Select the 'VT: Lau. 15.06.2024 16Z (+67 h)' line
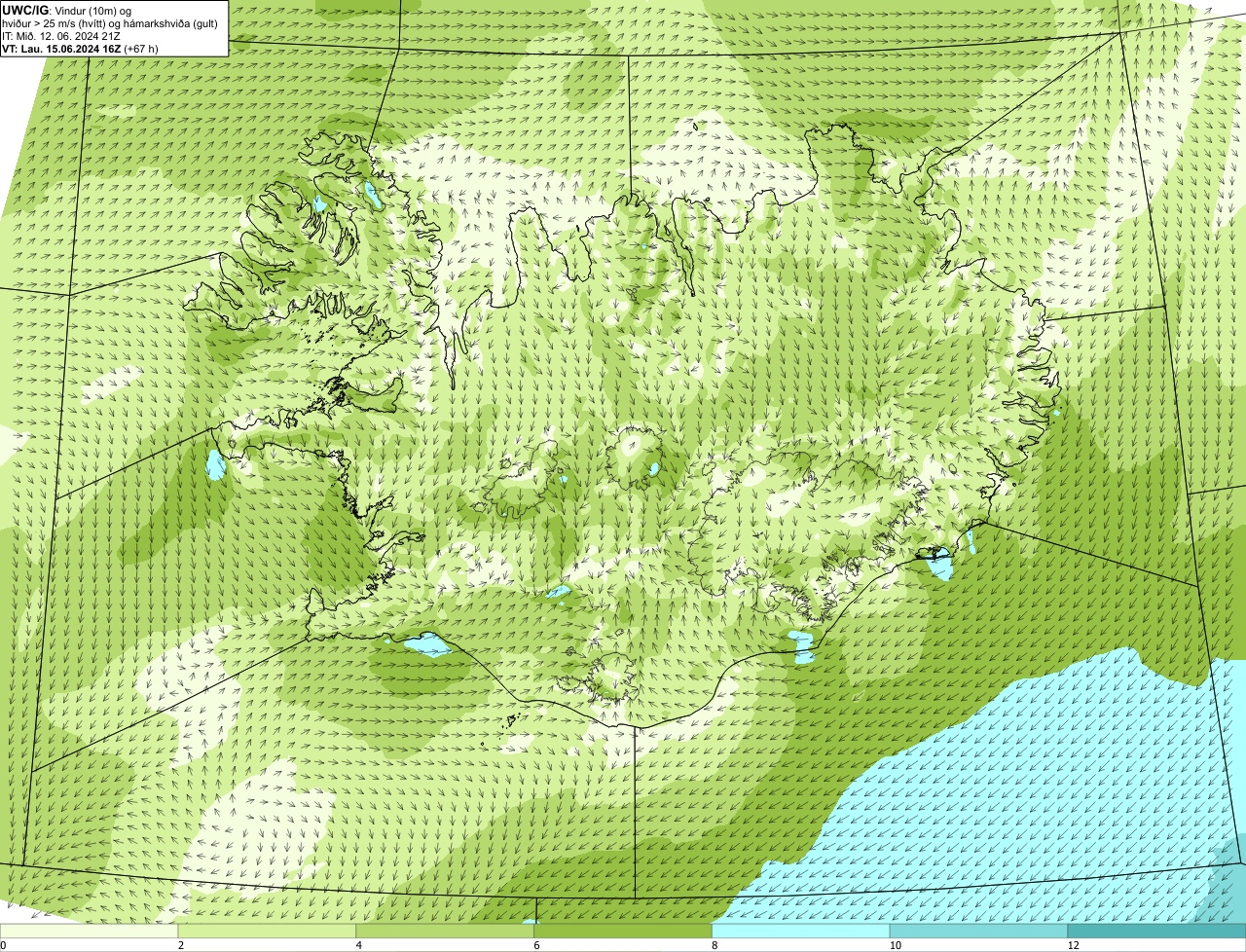Image resolution: width=1246 pixels, height=952 pixels. 80,48
